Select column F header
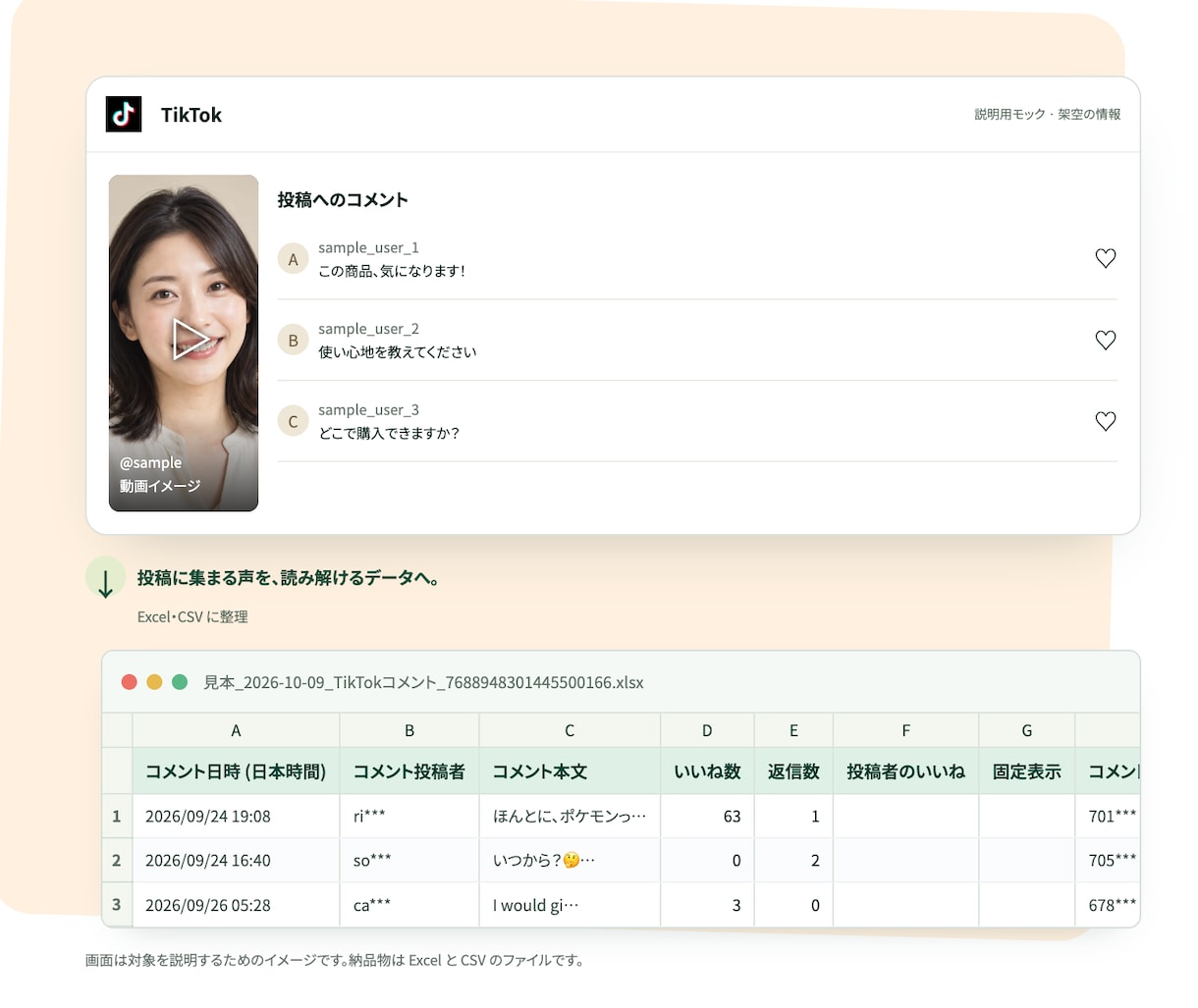 [x=905, y=730]
